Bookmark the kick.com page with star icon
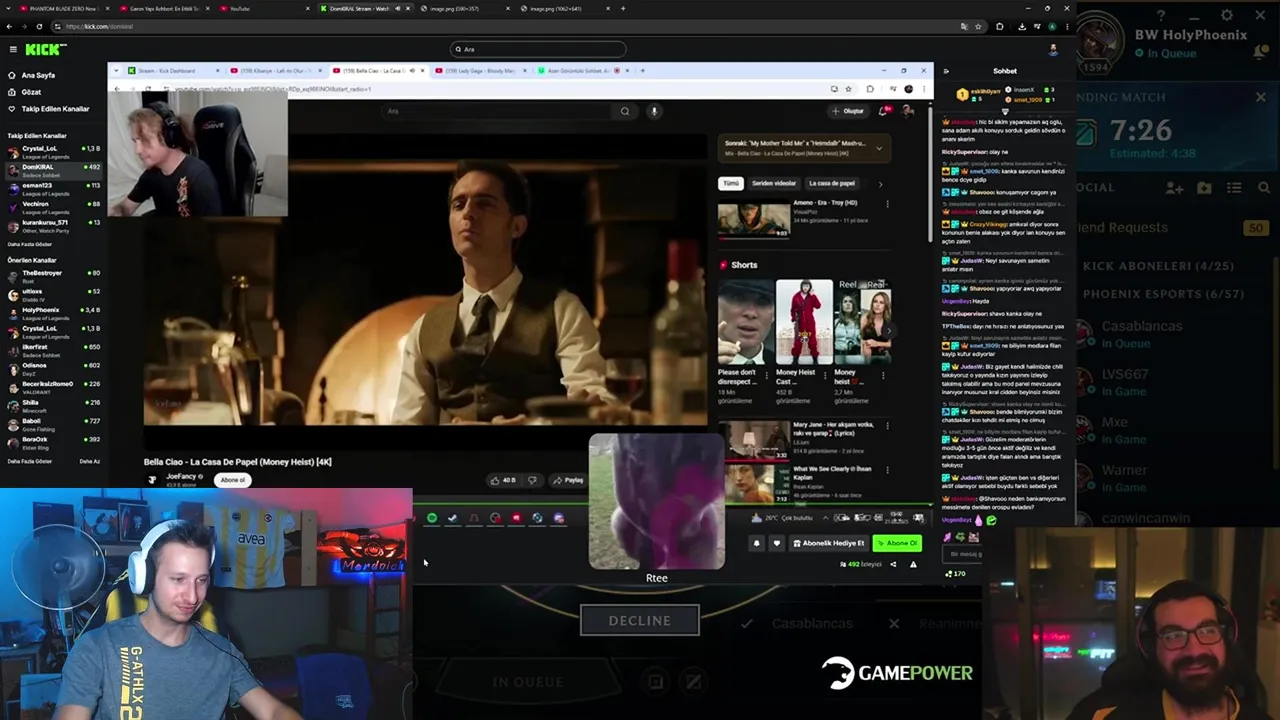The image size is (1280, 720). (978, 26)
